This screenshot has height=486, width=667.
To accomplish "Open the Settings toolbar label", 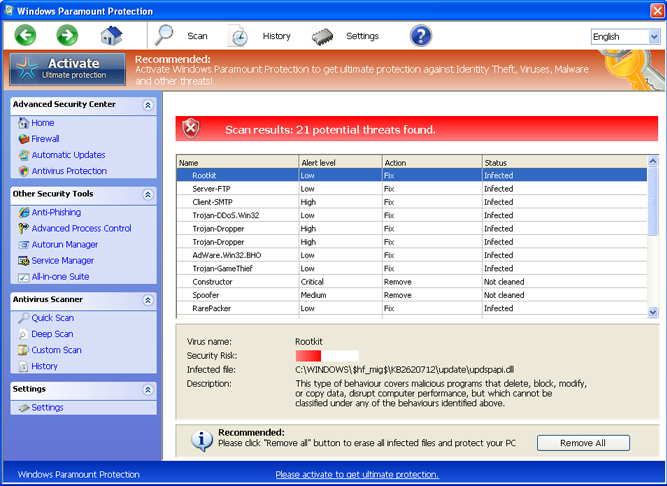I will coord(362,36).
